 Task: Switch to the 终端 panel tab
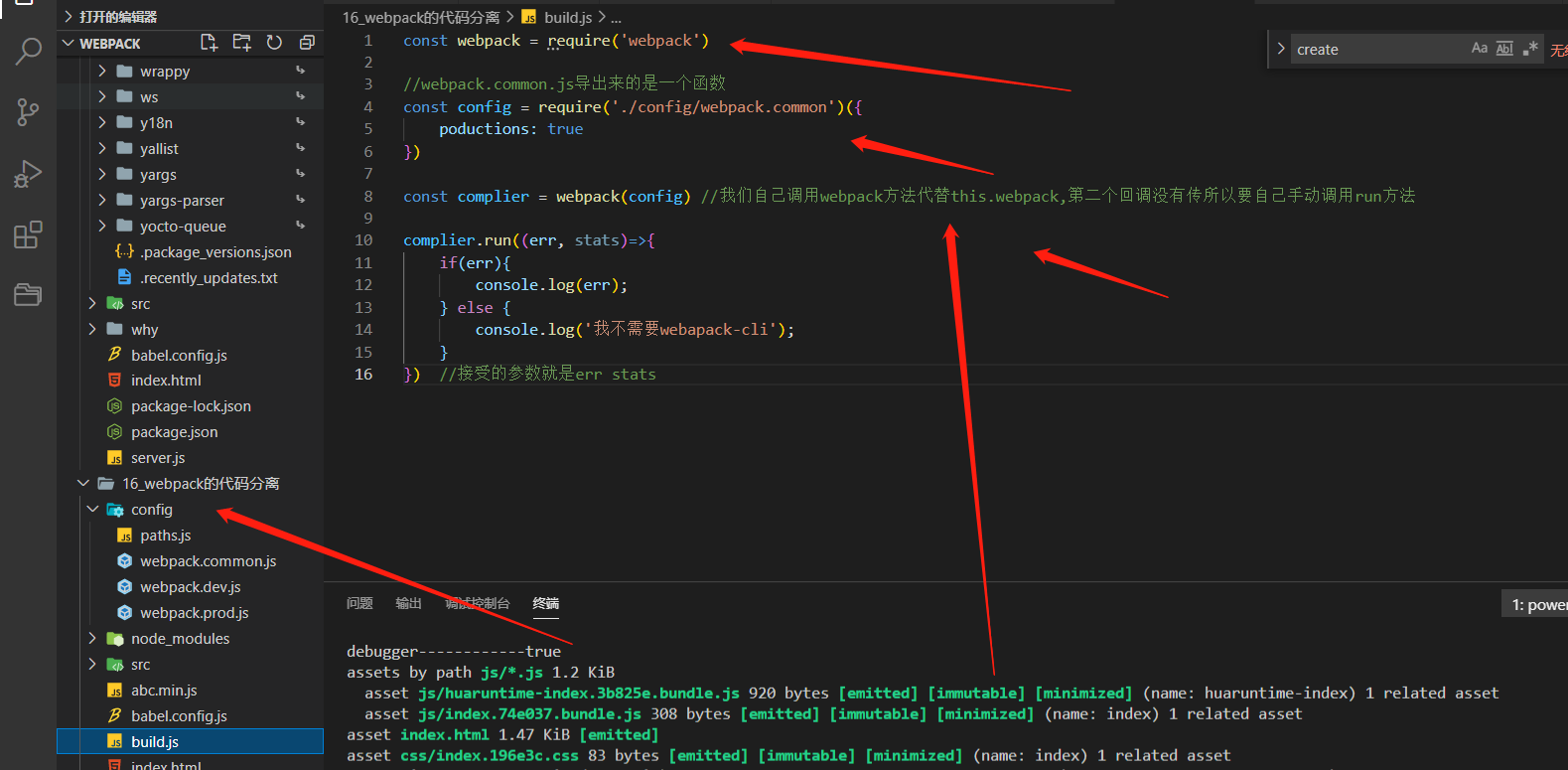pyautogui.click(x=545, y=603)
